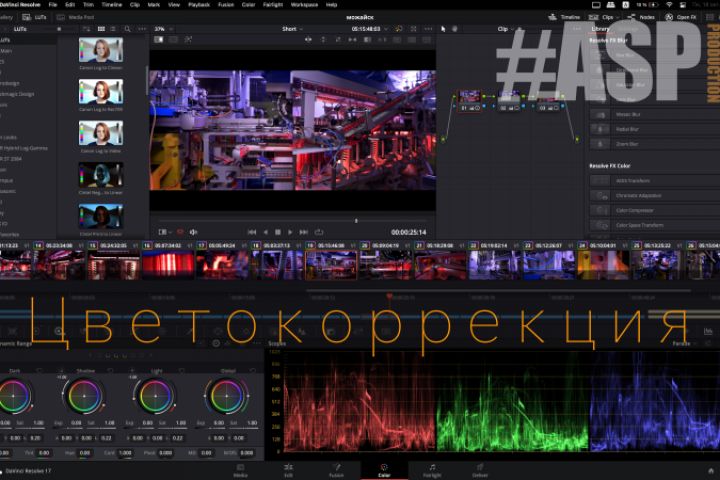This screenshot has height=480, width=720.
Task: Click the viewer scrub bar playhead
Action: [x=356, y=221]
